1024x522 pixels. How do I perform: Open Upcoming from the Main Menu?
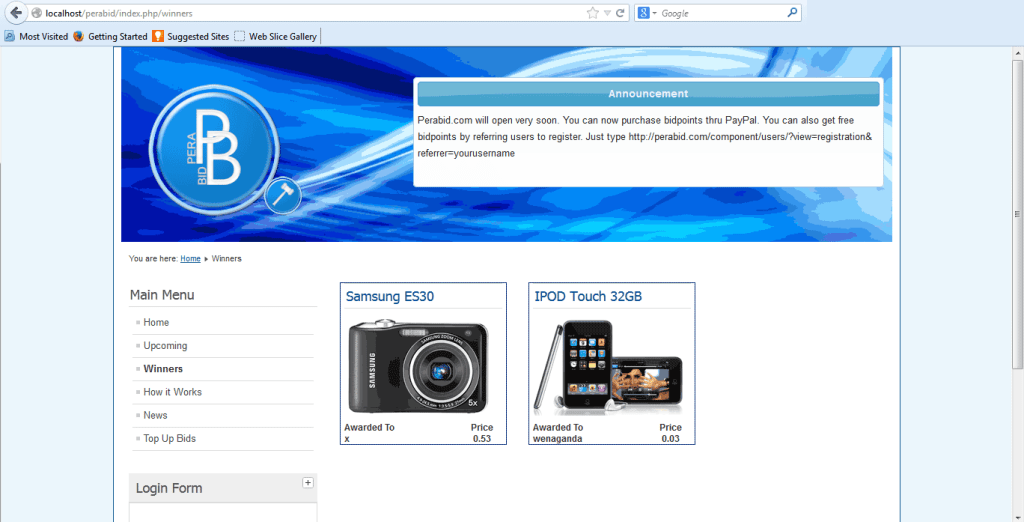pos(165,346)
